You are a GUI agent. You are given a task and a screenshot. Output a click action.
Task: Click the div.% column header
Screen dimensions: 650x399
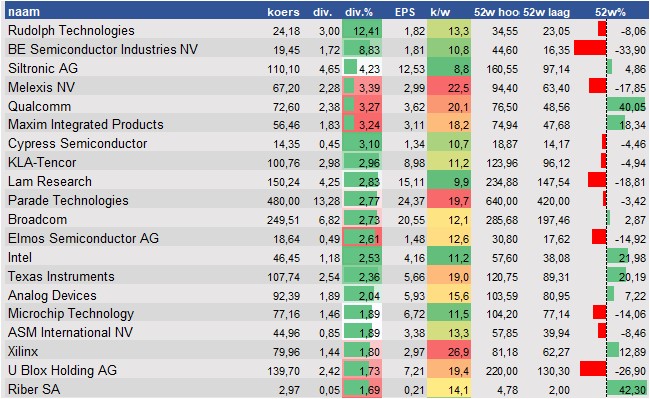(x=359, y=12)
